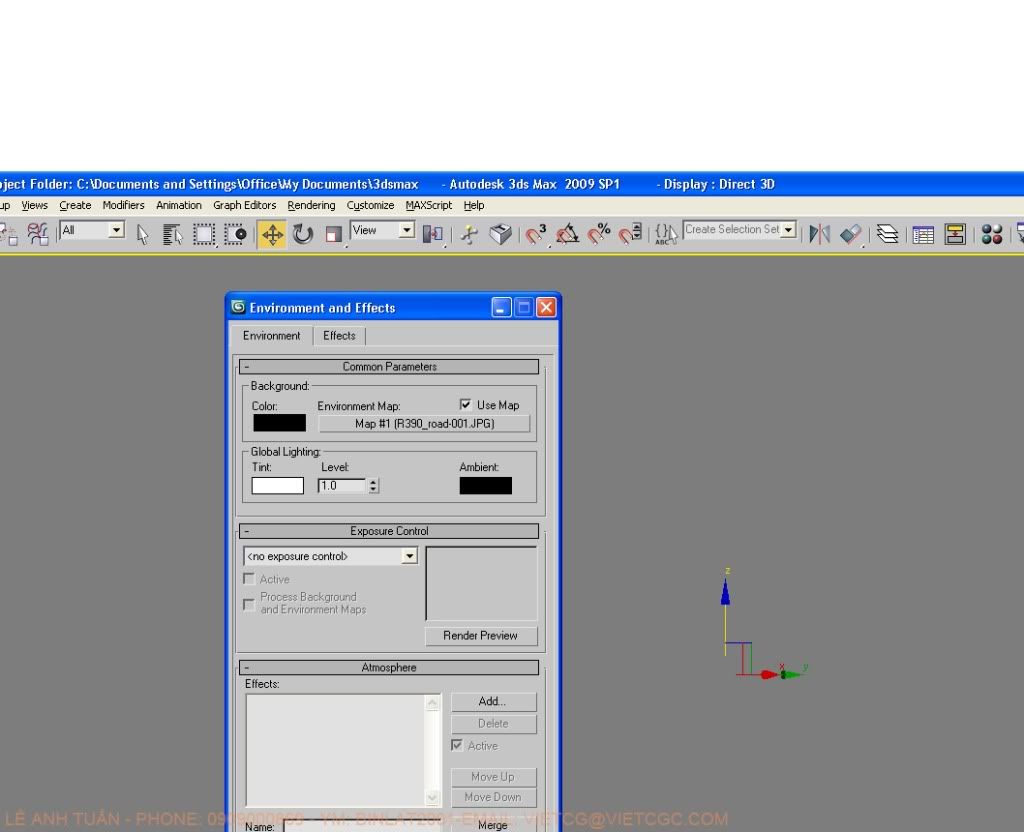Activate the Select and Scale tool
Image resolution: width=1024 pixels, height=832 pixels.
334,234
